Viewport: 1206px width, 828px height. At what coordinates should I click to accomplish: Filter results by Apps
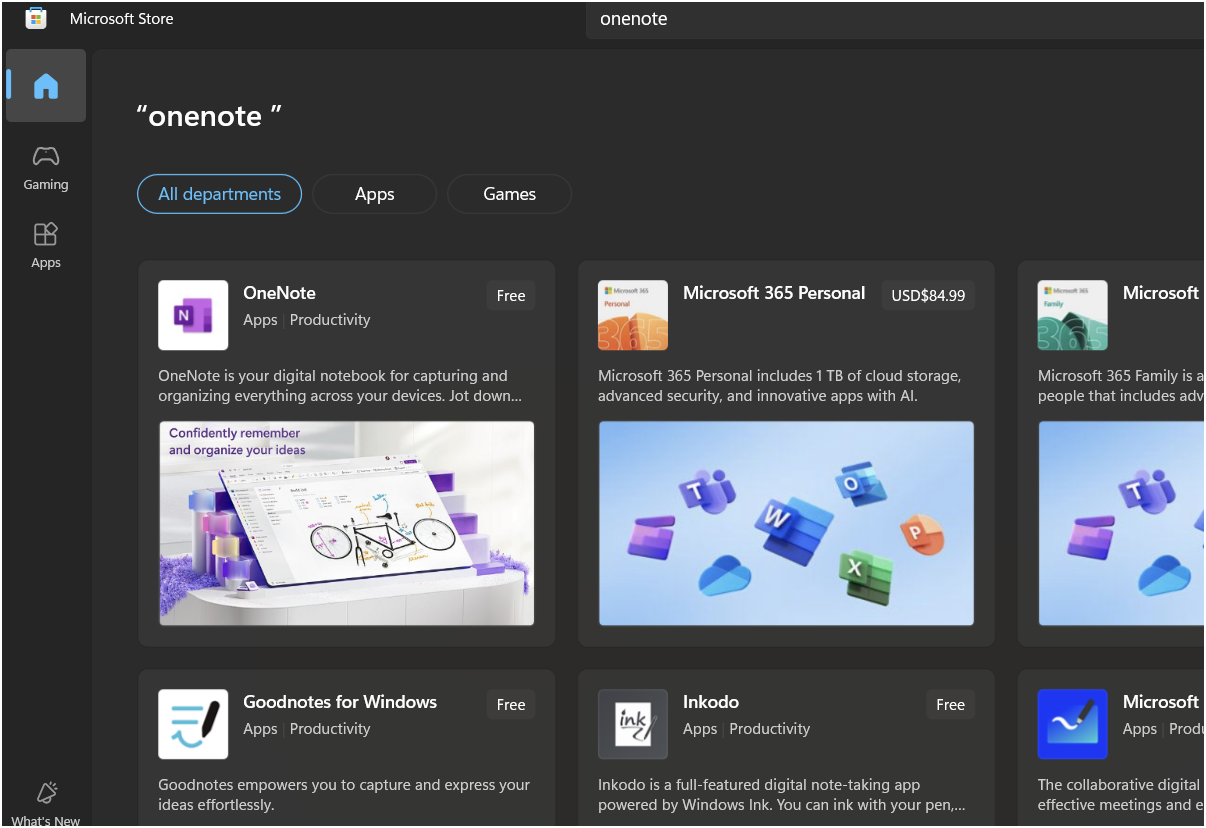tap(375, 194)
